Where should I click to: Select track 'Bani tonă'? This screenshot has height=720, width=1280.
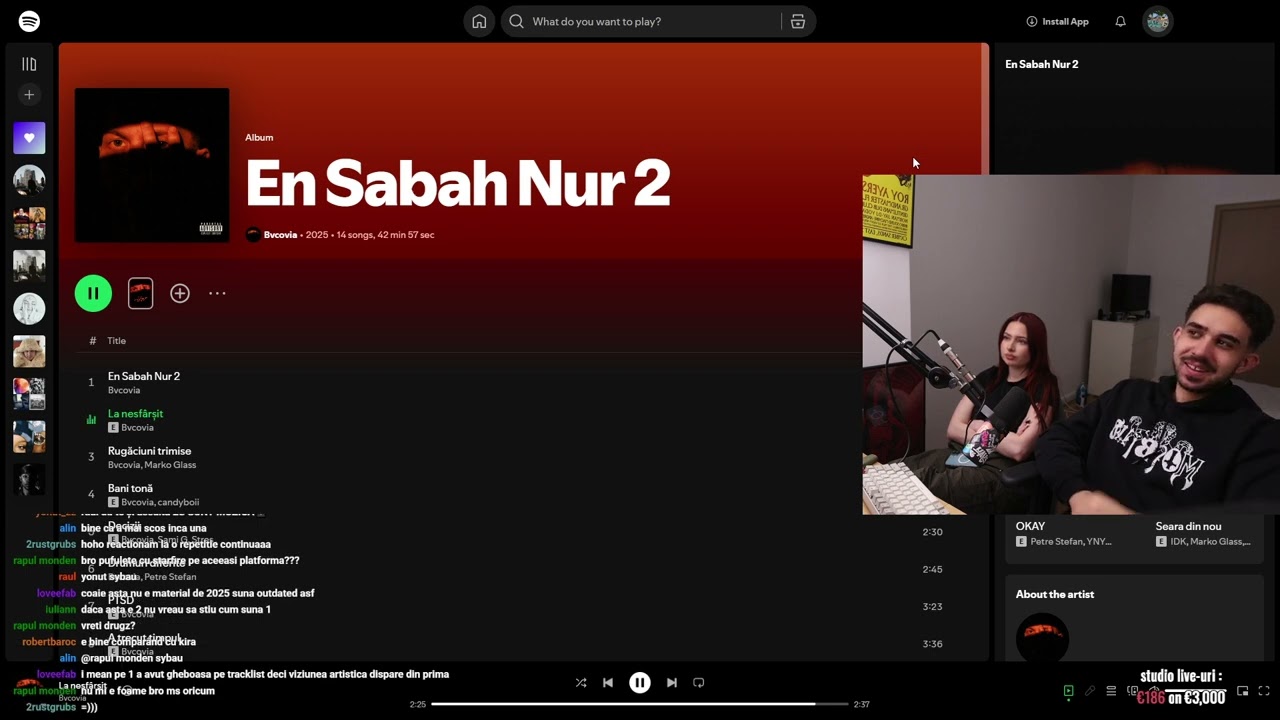pyautogui.click(x=130, y=488)
